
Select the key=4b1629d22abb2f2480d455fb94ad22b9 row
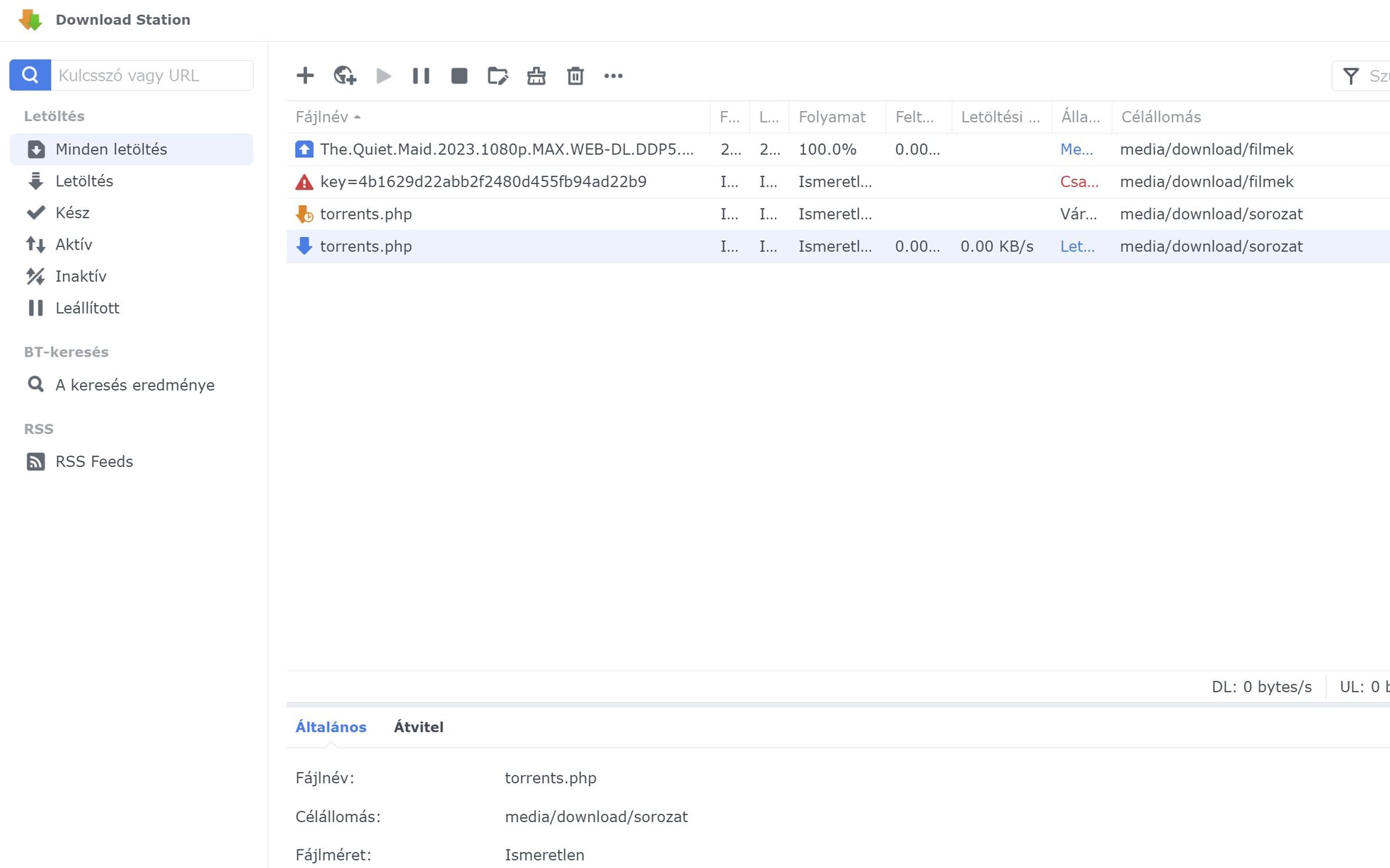pos(838,182)
